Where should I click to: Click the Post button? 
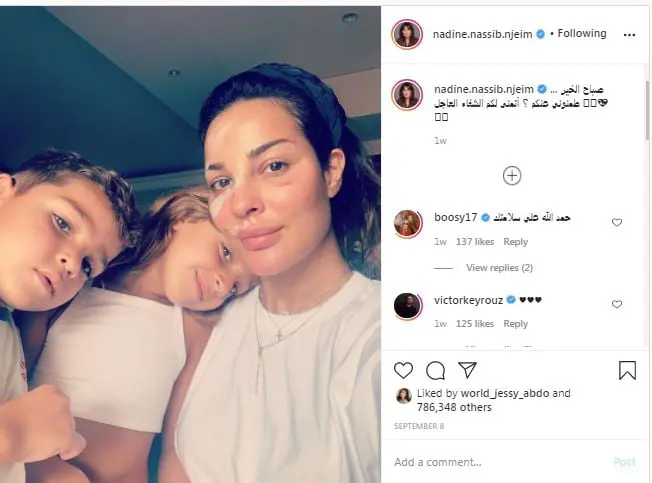tap(624, 462)
